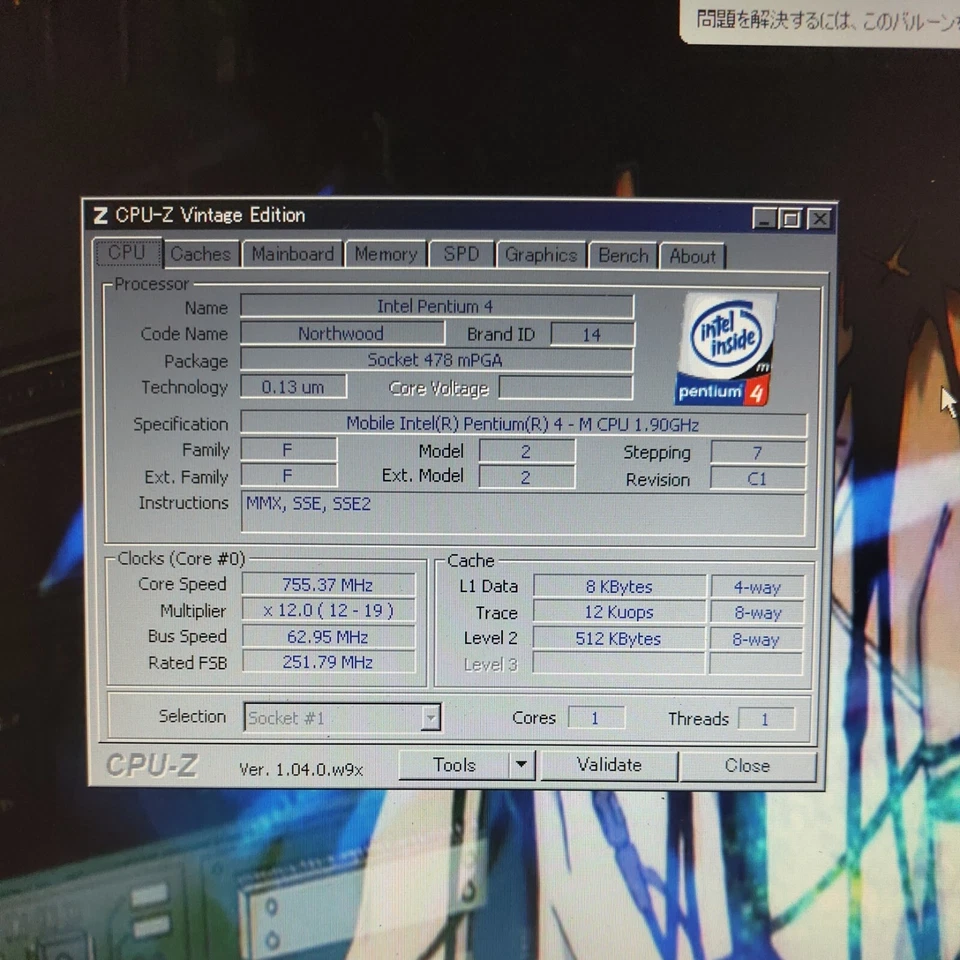Switch to the Graphics tab
The height and width of the screenshot is (960, 960).
[x=540, y=255]
